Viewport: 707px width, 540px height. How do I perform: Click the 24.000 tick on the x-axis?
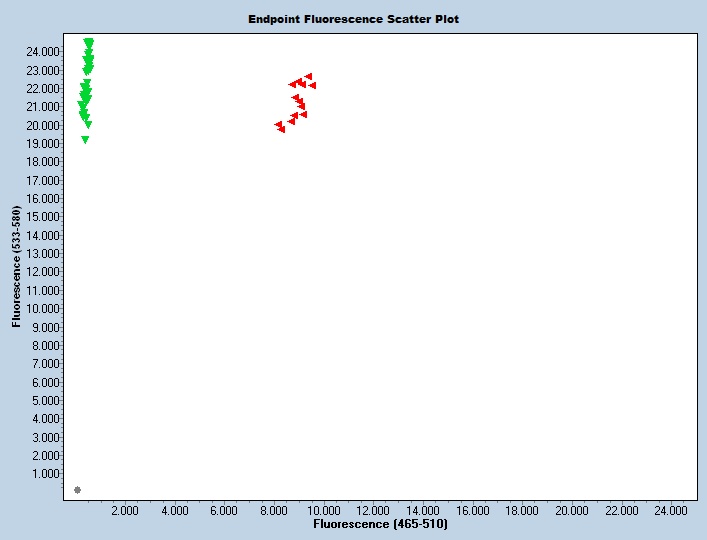click(x=671, y=510)
